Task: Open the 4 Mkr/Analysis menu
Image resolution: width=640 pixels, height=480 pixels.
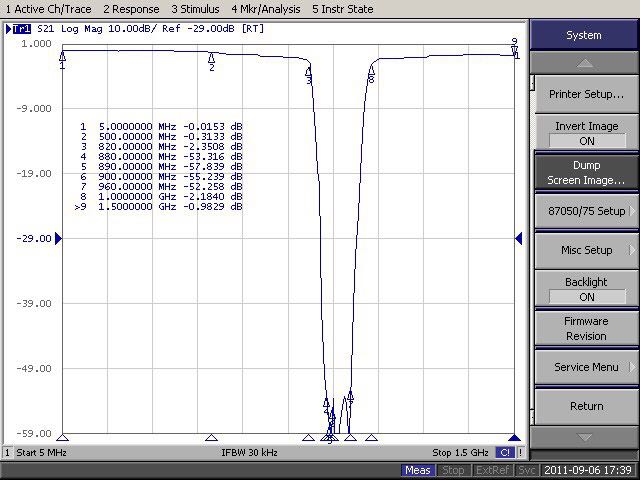Action: tap(266, 9)
